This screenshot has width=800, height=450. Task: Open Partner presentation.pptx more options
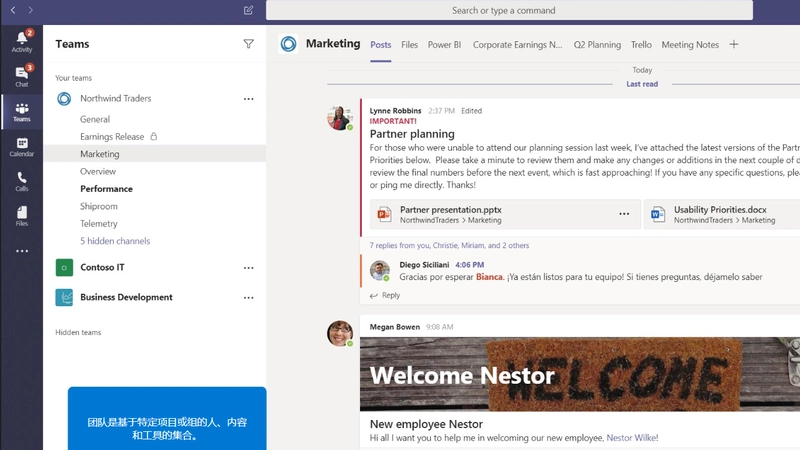click(x=624, y=214)
